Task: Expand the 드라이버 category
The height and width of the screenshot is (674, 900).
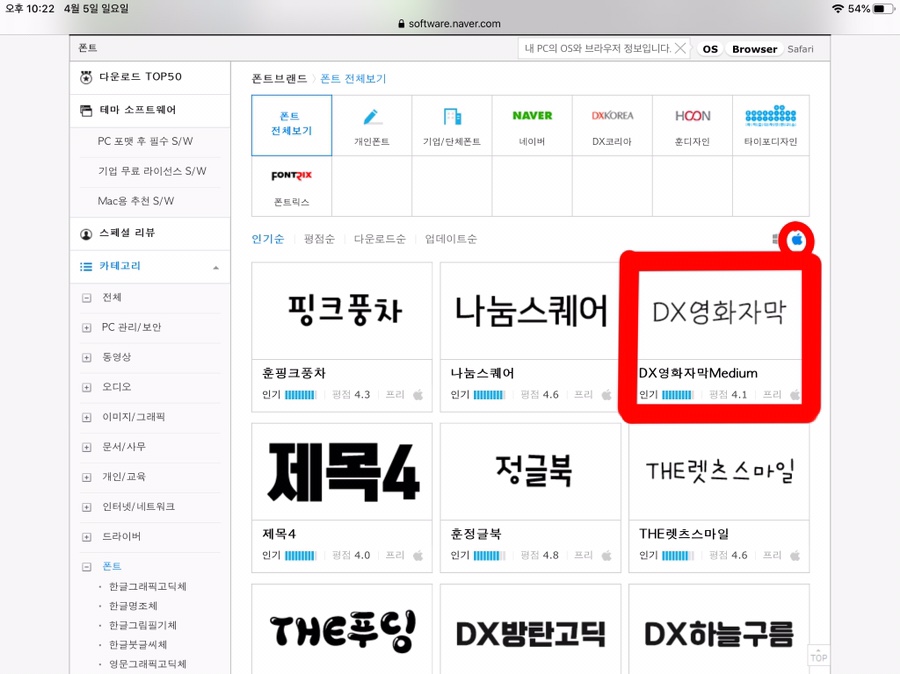Action: 87,537
